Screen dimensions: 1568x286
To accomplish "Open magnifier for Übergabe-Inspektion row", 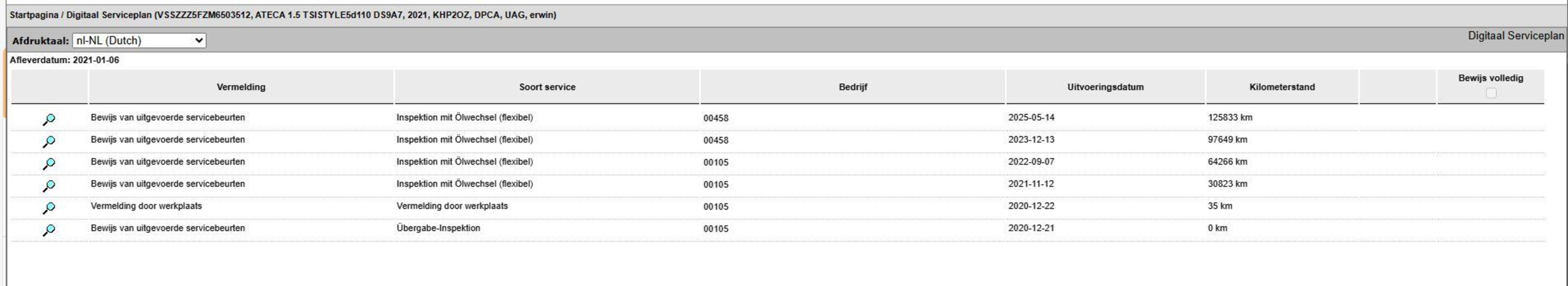I will [49, 230].
